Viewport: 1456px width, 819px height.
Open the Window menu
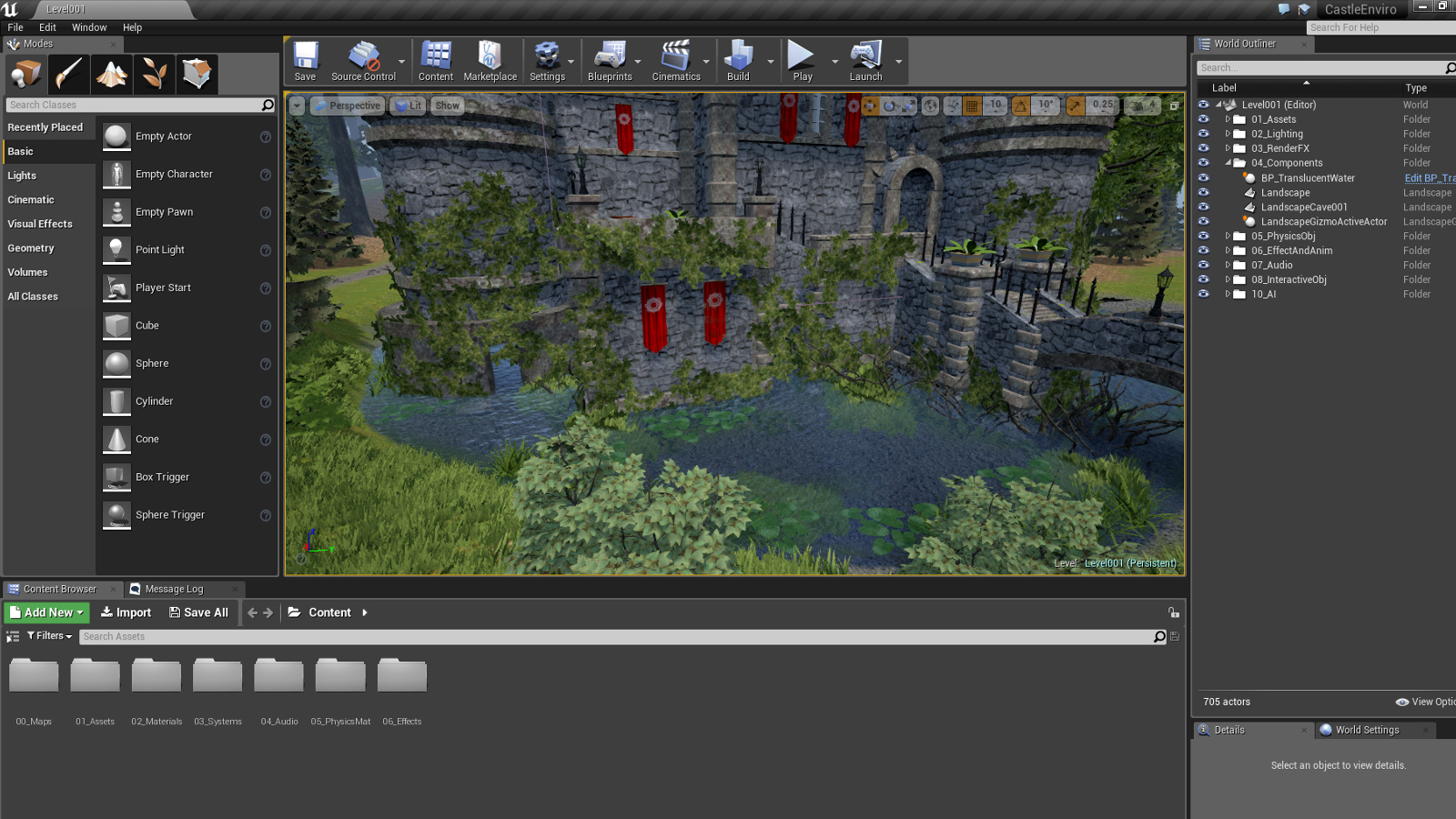click(89, 27)
